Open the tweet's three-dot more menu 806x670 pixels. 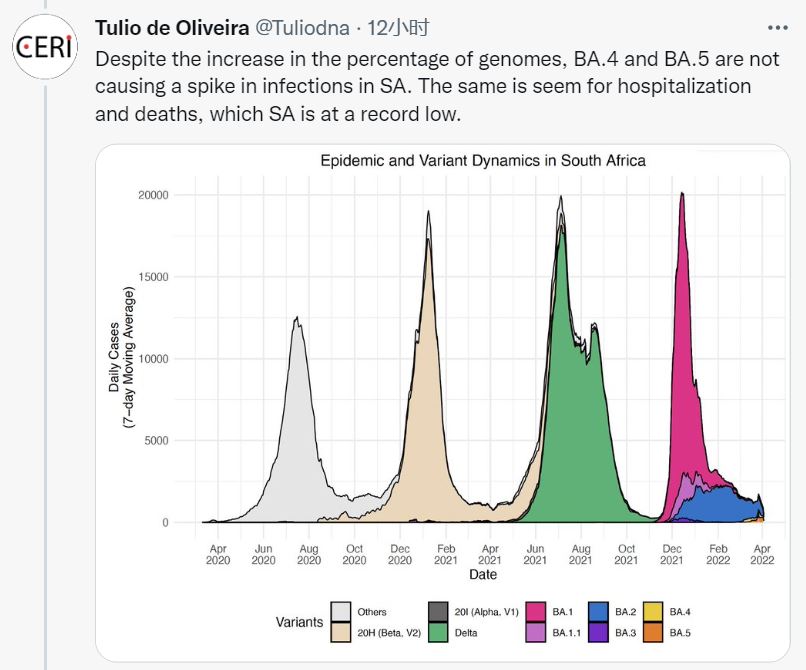(x=776, y=28)
